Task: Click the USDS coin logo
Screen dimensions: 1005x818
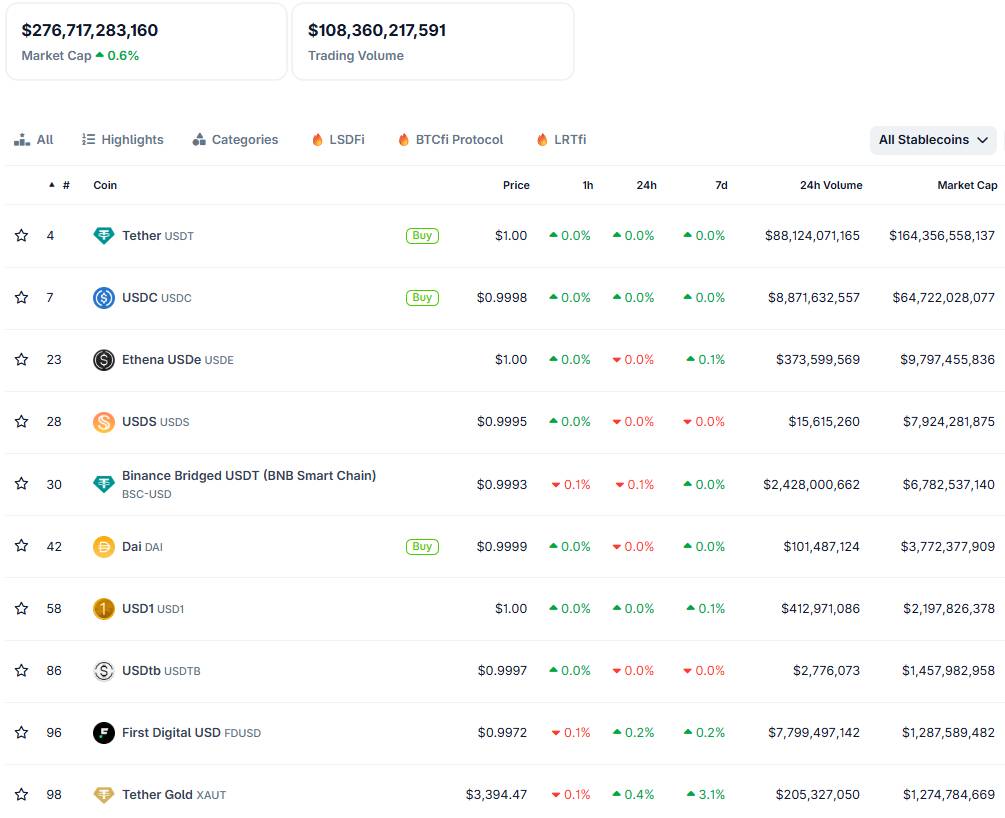Action: (x=104, y=422)
